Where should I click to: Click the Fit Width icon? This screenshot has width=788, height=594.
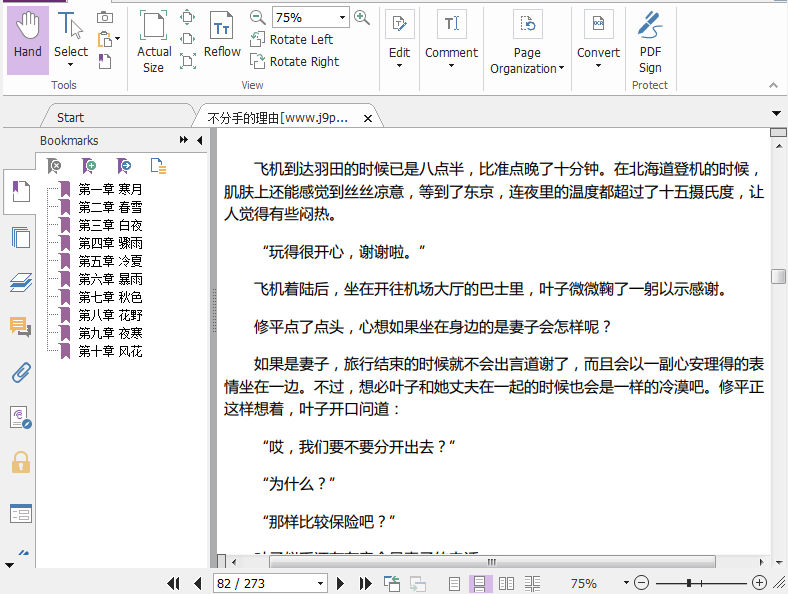coord(187,39)
